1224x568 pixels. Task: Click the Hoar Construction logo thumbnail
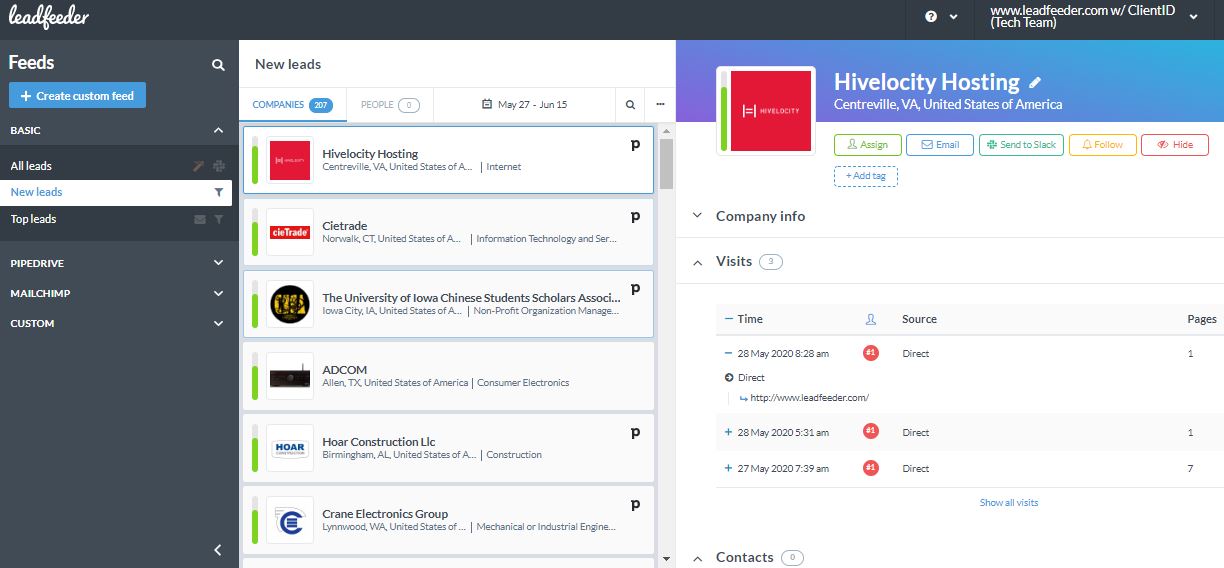(290, 448)
